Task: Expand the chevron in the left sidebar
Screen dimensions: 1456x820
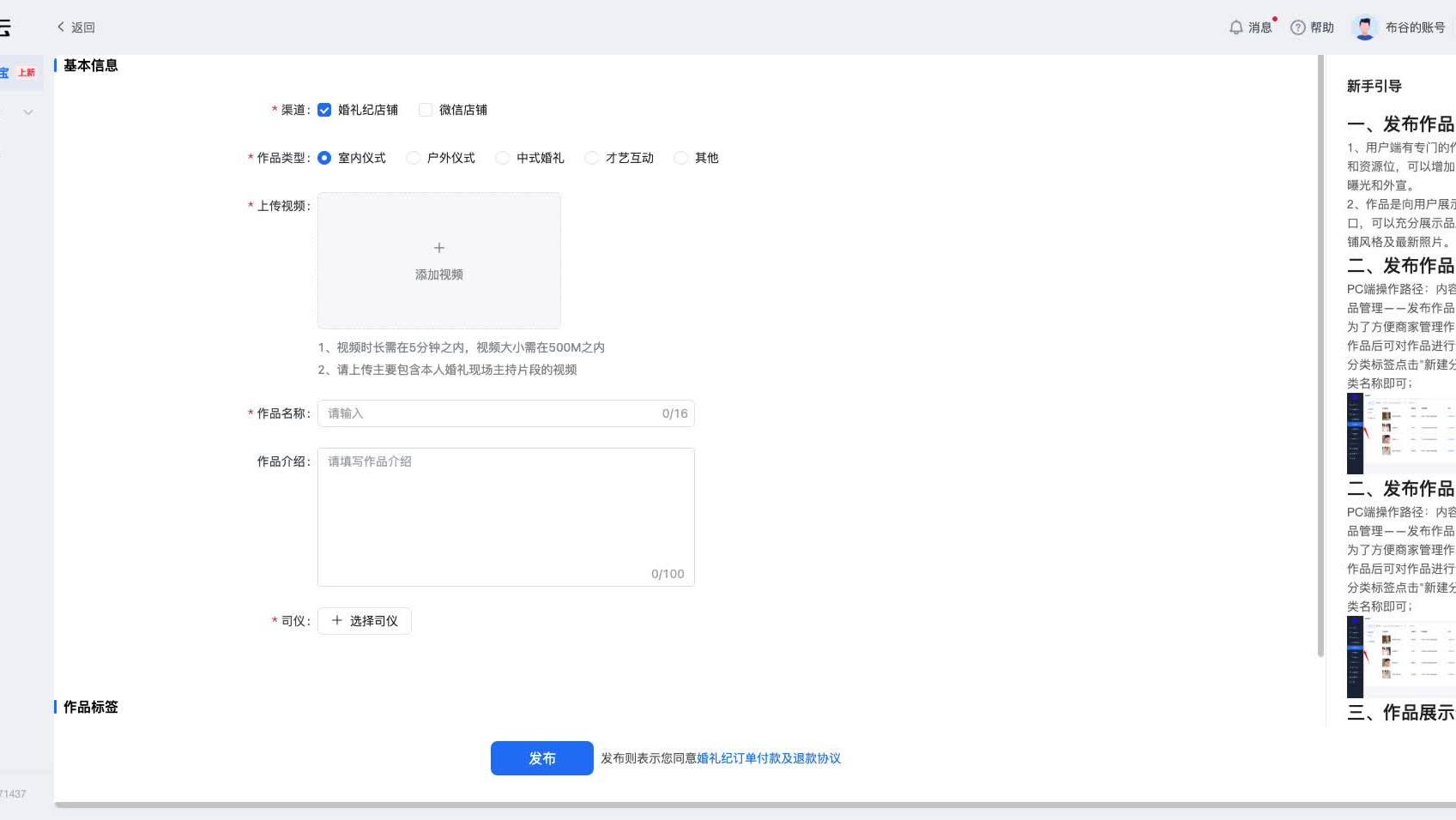Action: pyautogui.click(x=28, y=112)
